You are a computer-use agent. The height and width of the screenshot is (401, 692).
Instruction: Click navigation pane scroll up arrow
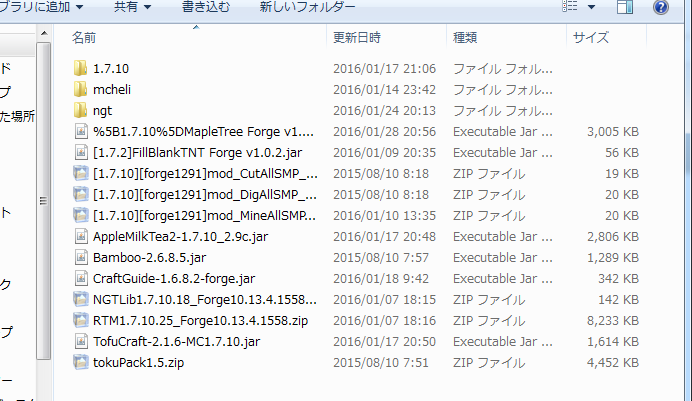(x=44, y=33)
